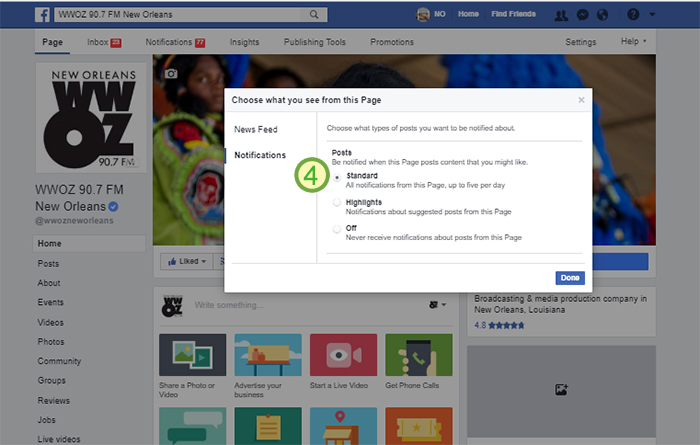This screenshot has height=445, width=700.
Task: Click the help question mark icon
Action: click(633, 14)
